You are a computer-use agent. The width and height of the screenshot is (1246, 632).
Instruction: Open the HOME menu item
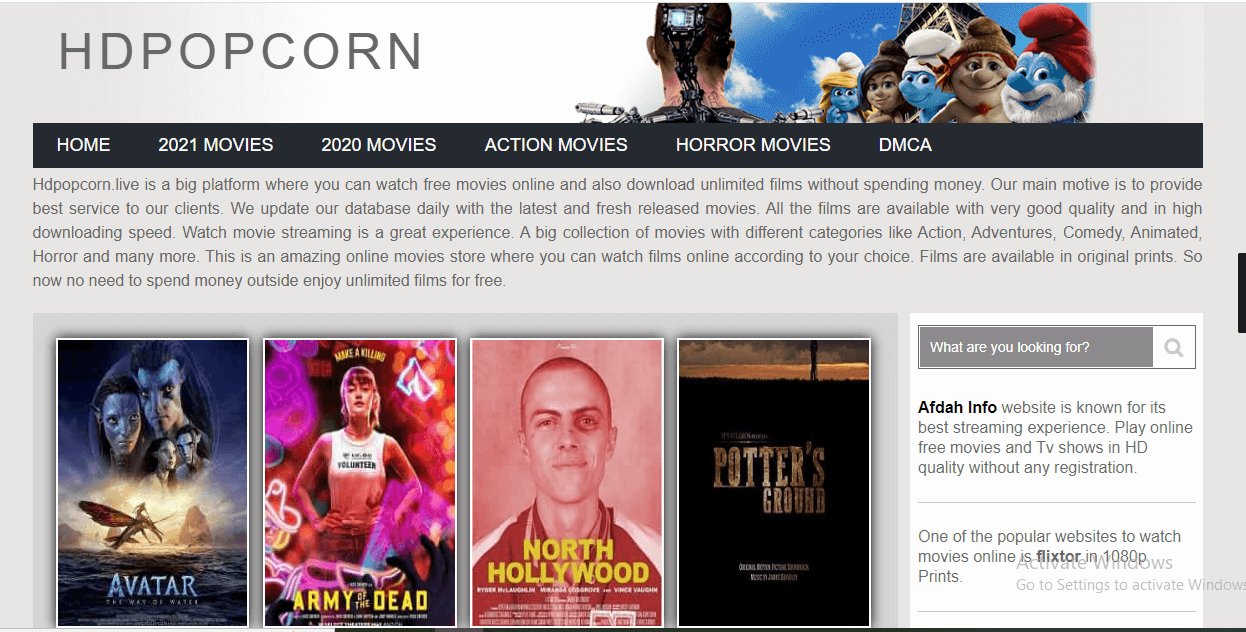[x=83, y=145]
